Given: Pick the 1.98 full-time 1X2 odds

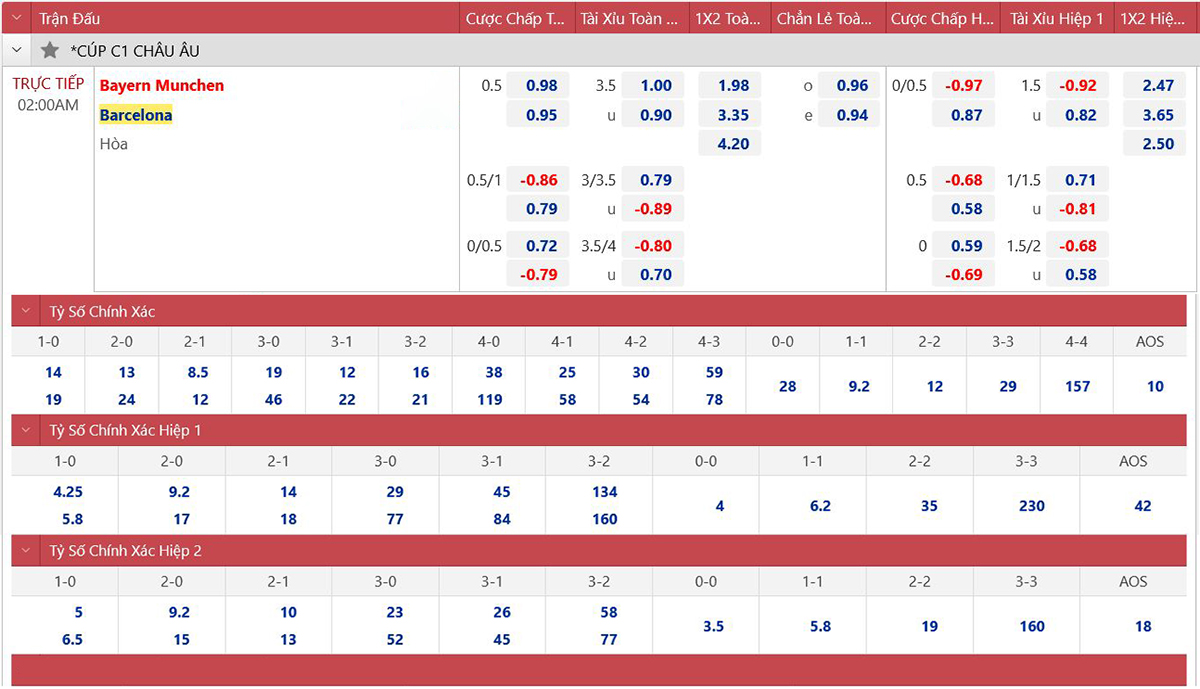Looking at the screenshot, I should point(733,86).
